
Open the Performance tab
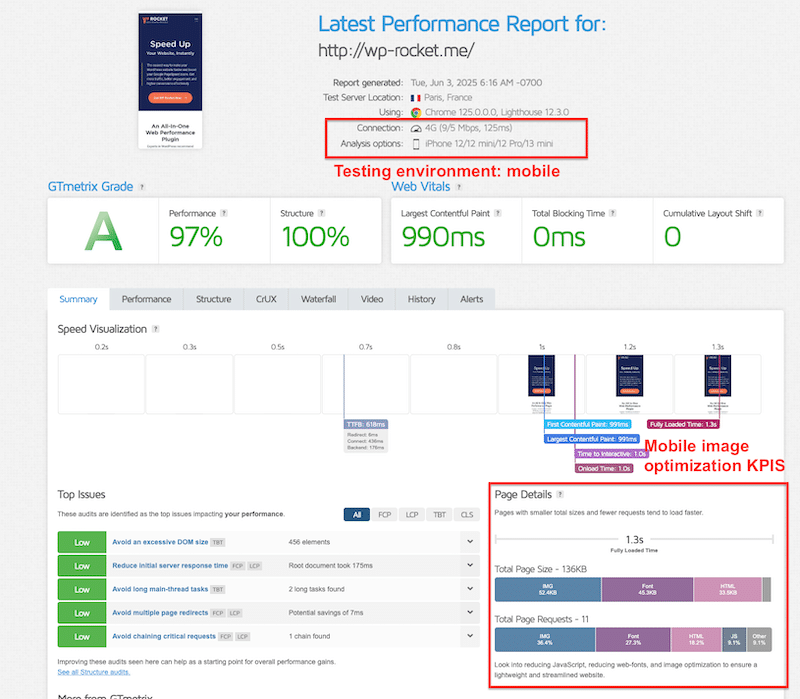(146, 299)
